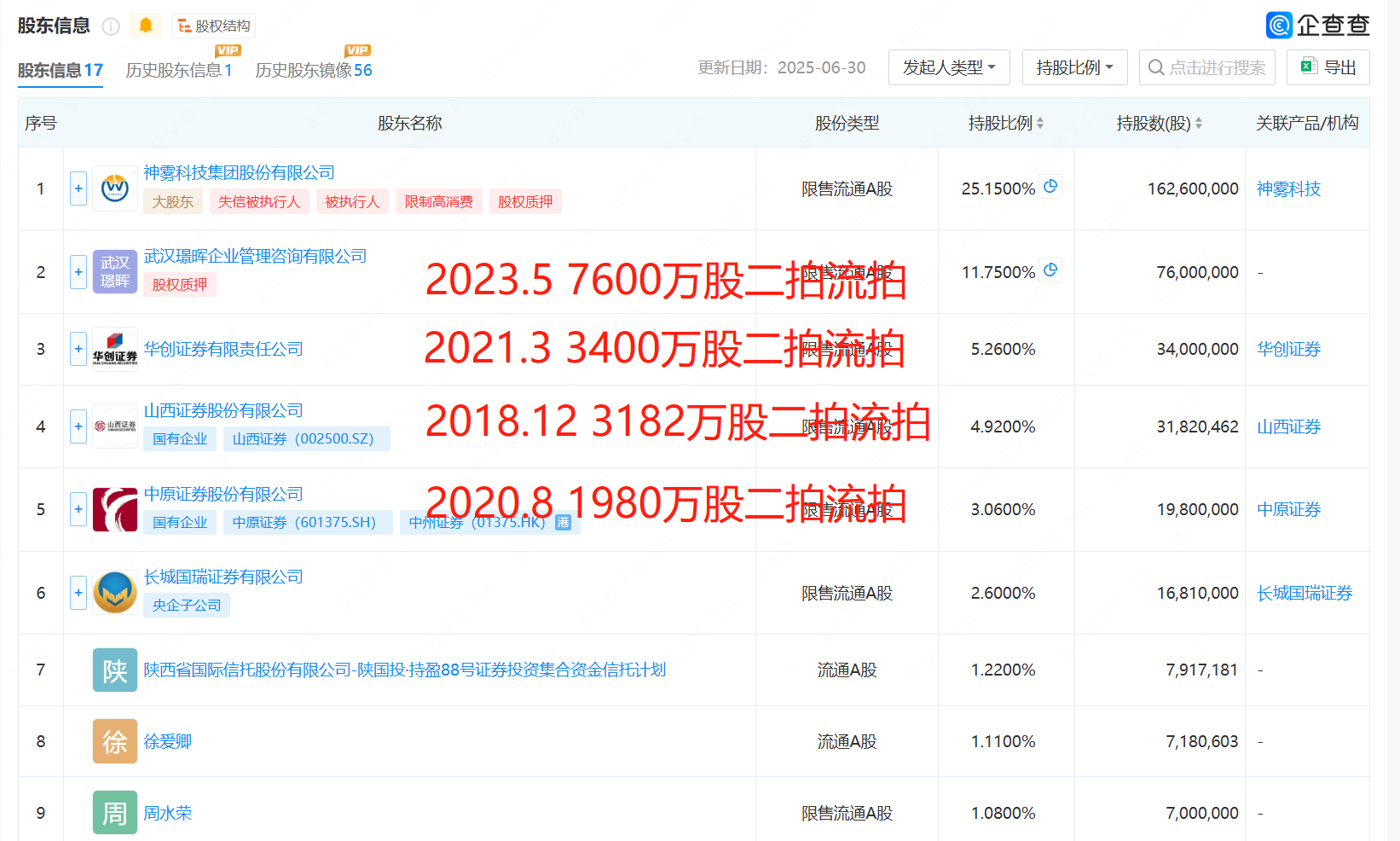Click the 周 avatar icon in row 9
This screenshot has width=1400, height=841.
coord(115,813)
